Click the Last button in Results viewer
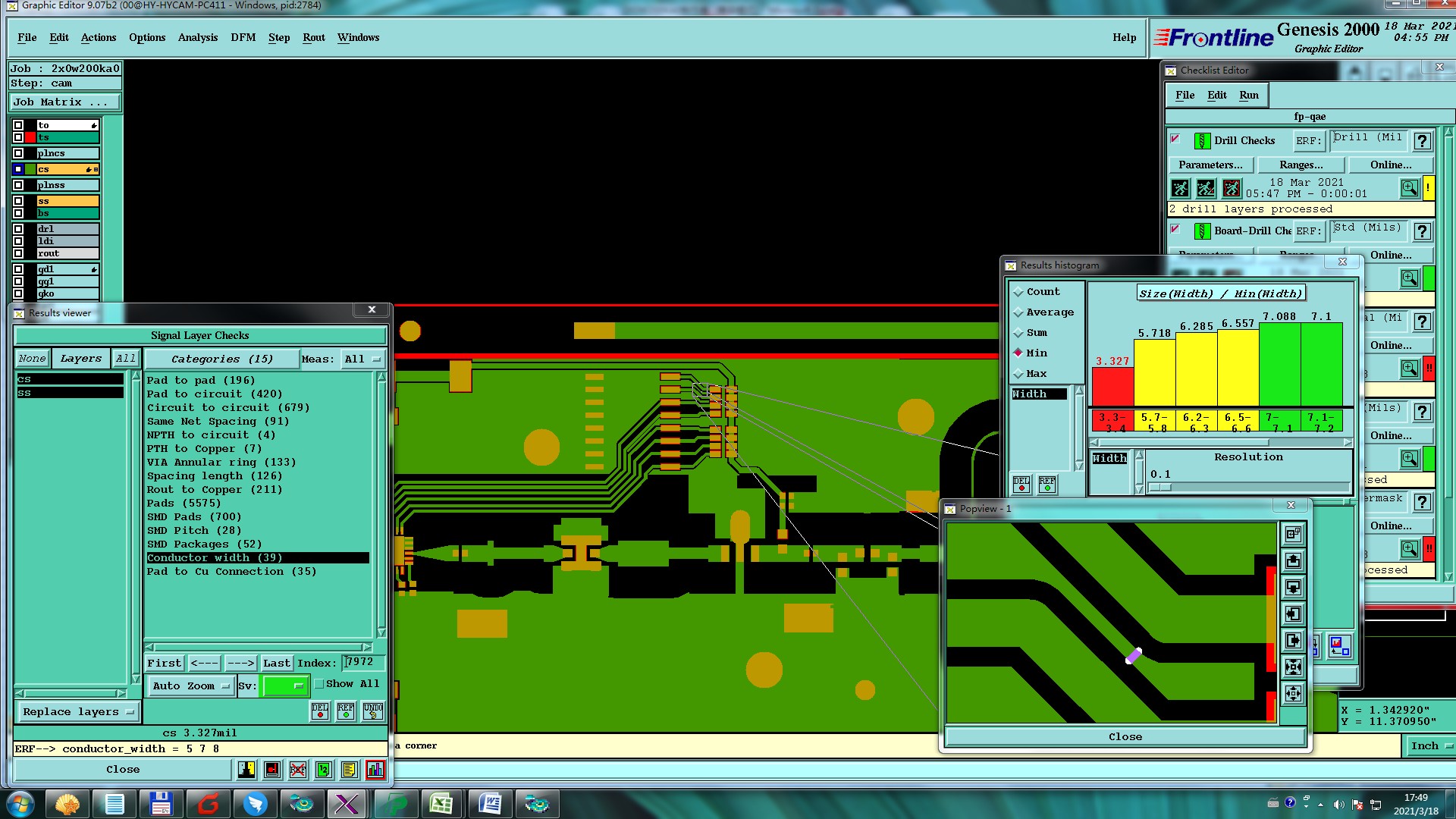Image resolution: width=1456 pixels, height=819 pixels. tap(277, 664)
